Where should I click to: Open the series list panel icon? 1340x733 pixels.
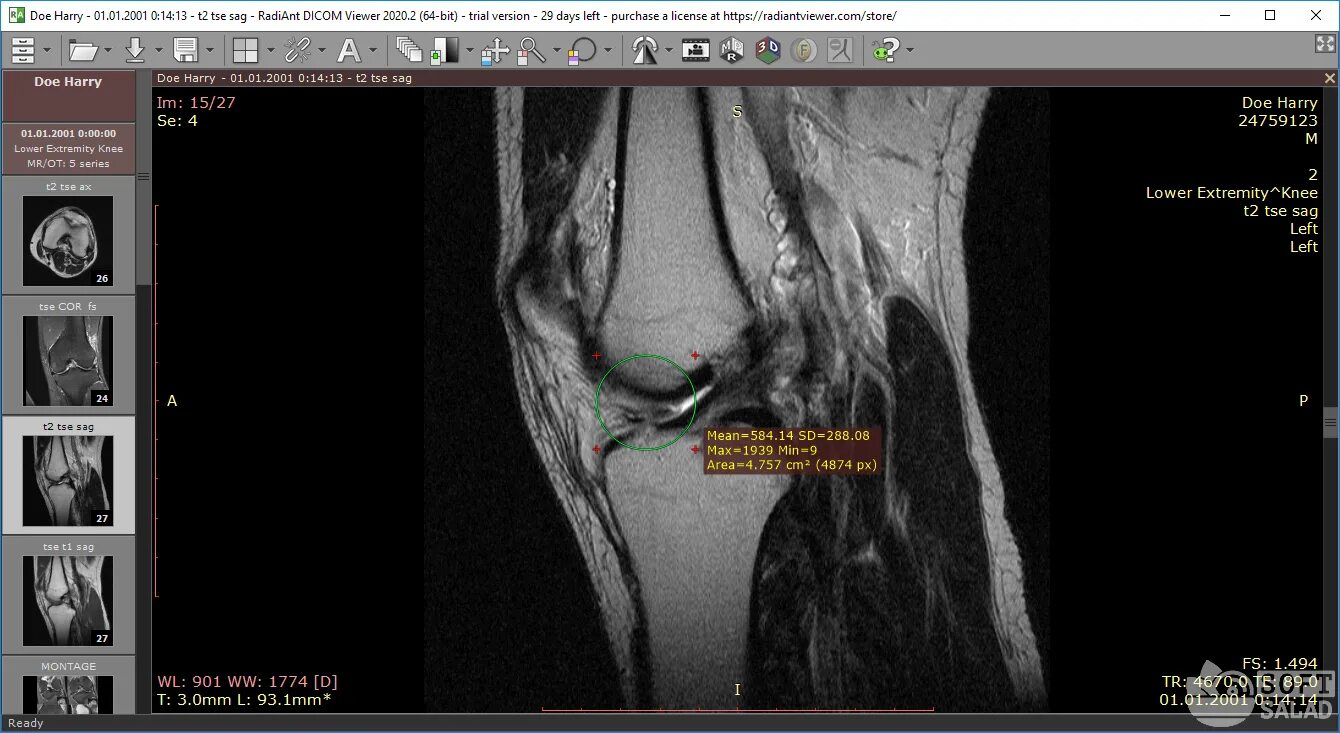click(x=23, y=50)
